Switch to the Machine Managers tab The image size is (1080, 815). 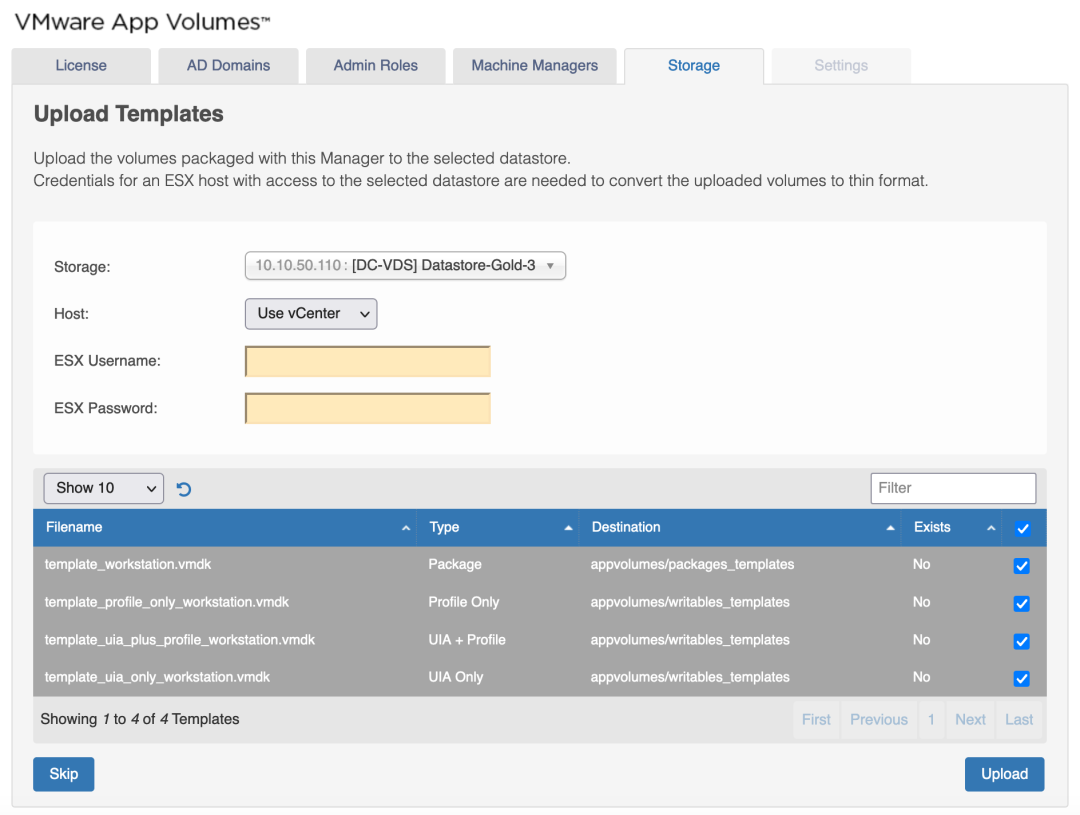click(534, 66)
